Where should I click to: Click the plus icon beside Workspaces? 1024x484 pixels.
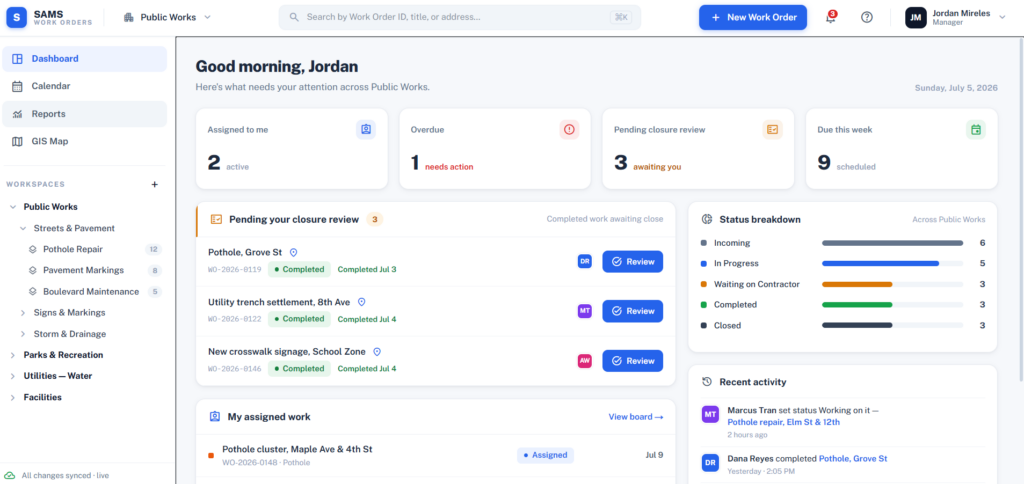click(155, 184)
